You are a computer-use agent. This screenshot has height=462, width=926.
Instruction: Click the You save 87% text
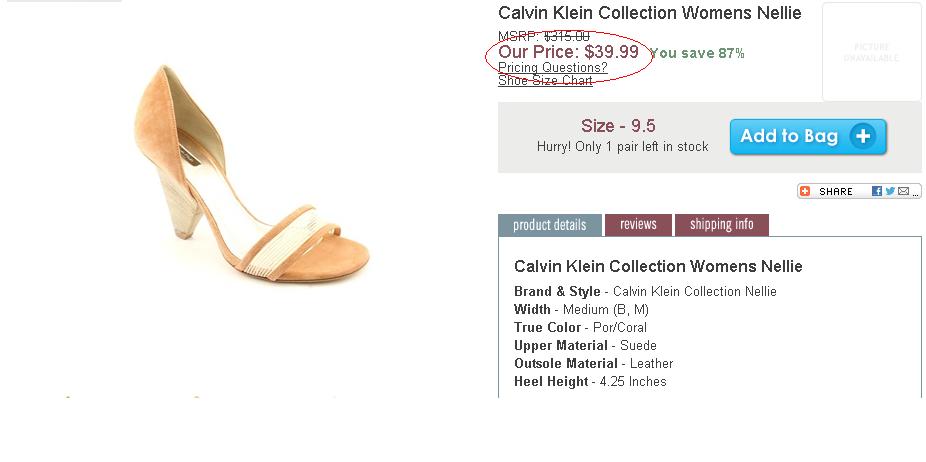697,53
